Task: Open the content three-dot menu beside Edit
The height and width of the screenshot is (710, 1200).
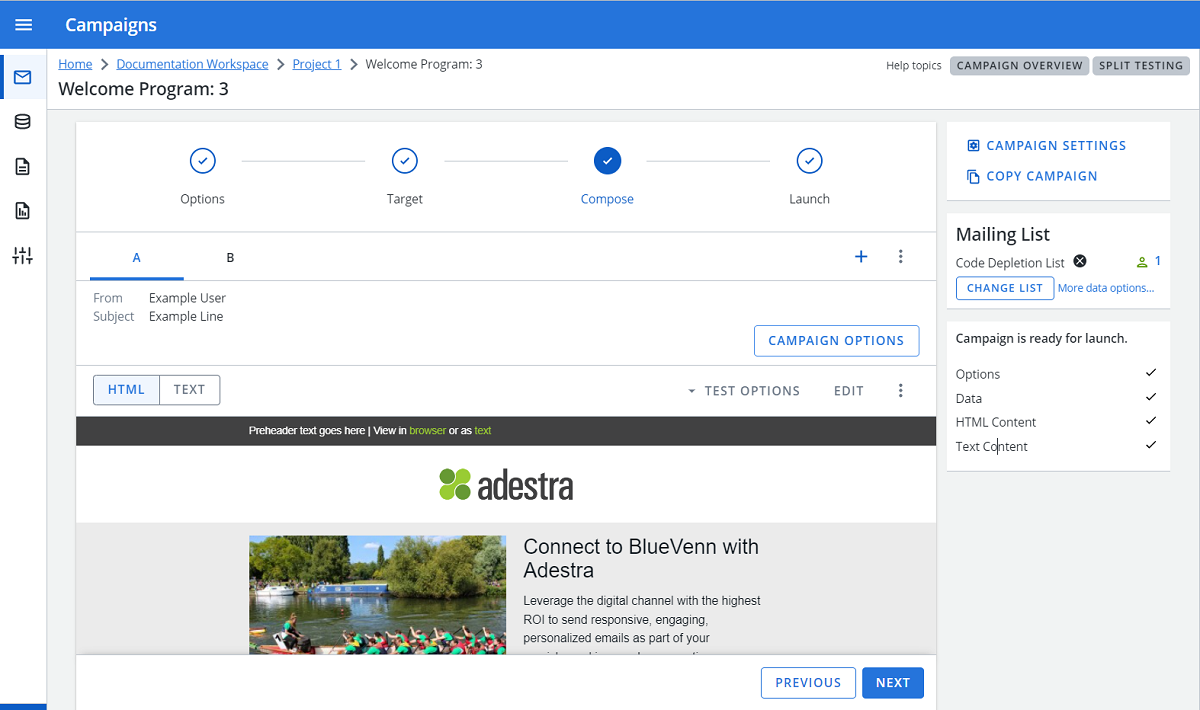Action: click(x=901, y=390)
